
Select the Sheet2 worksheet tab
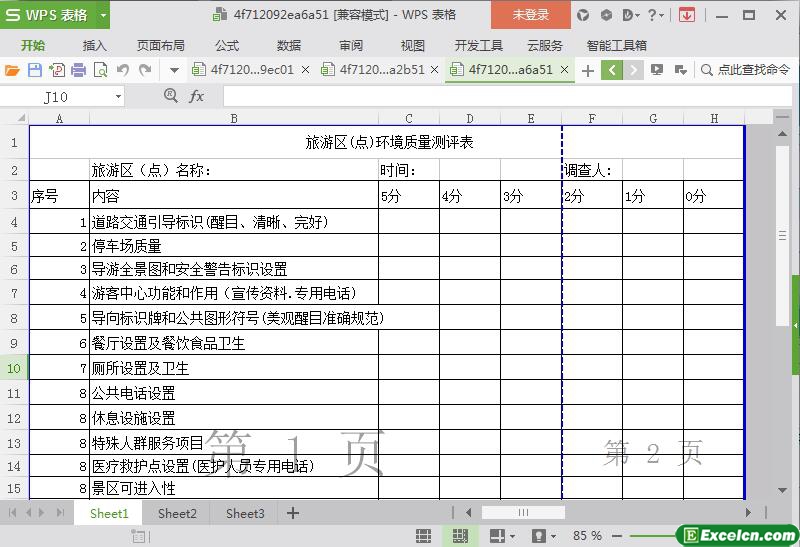tap(177, 513)
